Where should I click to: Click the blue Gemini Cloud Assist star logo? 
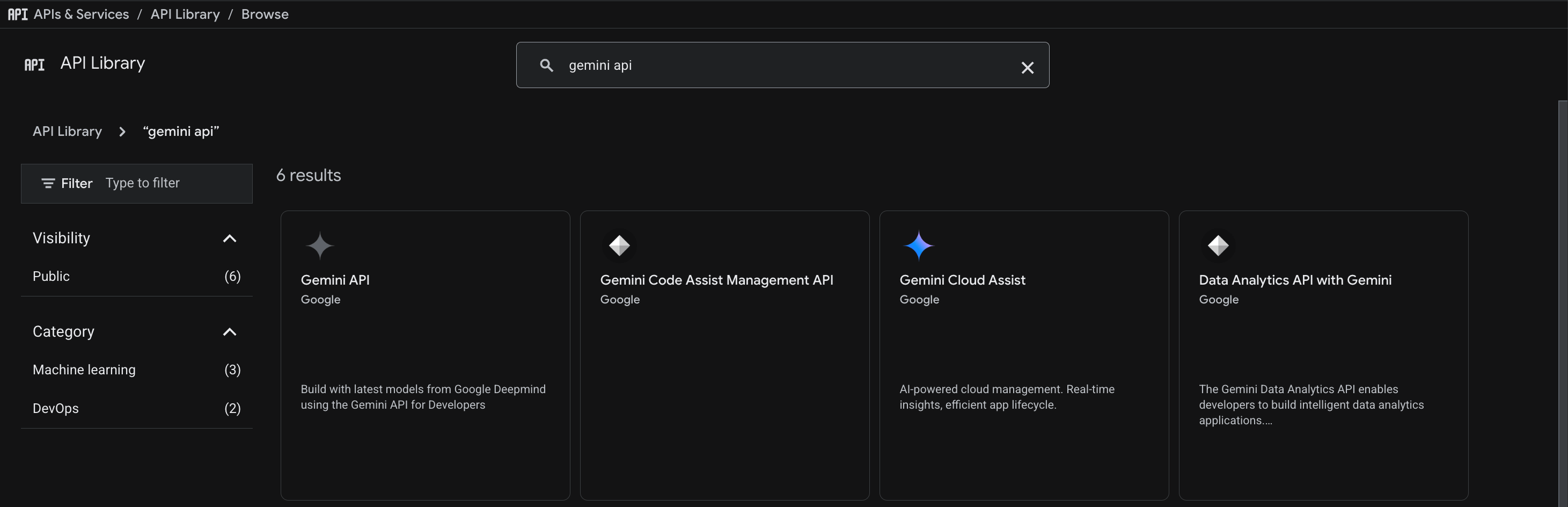(x=919, y=245)
